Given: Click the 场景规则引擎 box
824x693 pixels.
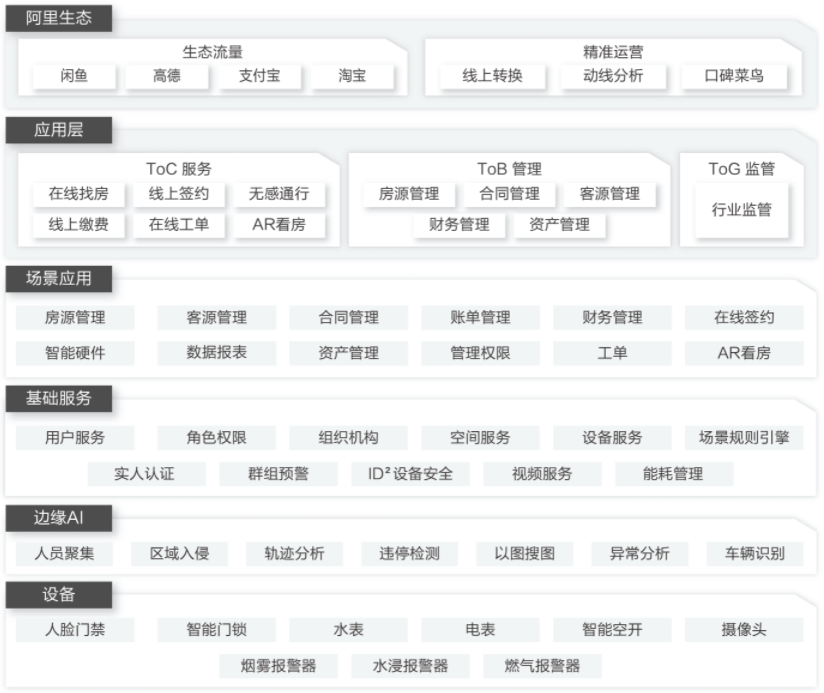Looking at the screenshot, I should click(x=745, y=438).
